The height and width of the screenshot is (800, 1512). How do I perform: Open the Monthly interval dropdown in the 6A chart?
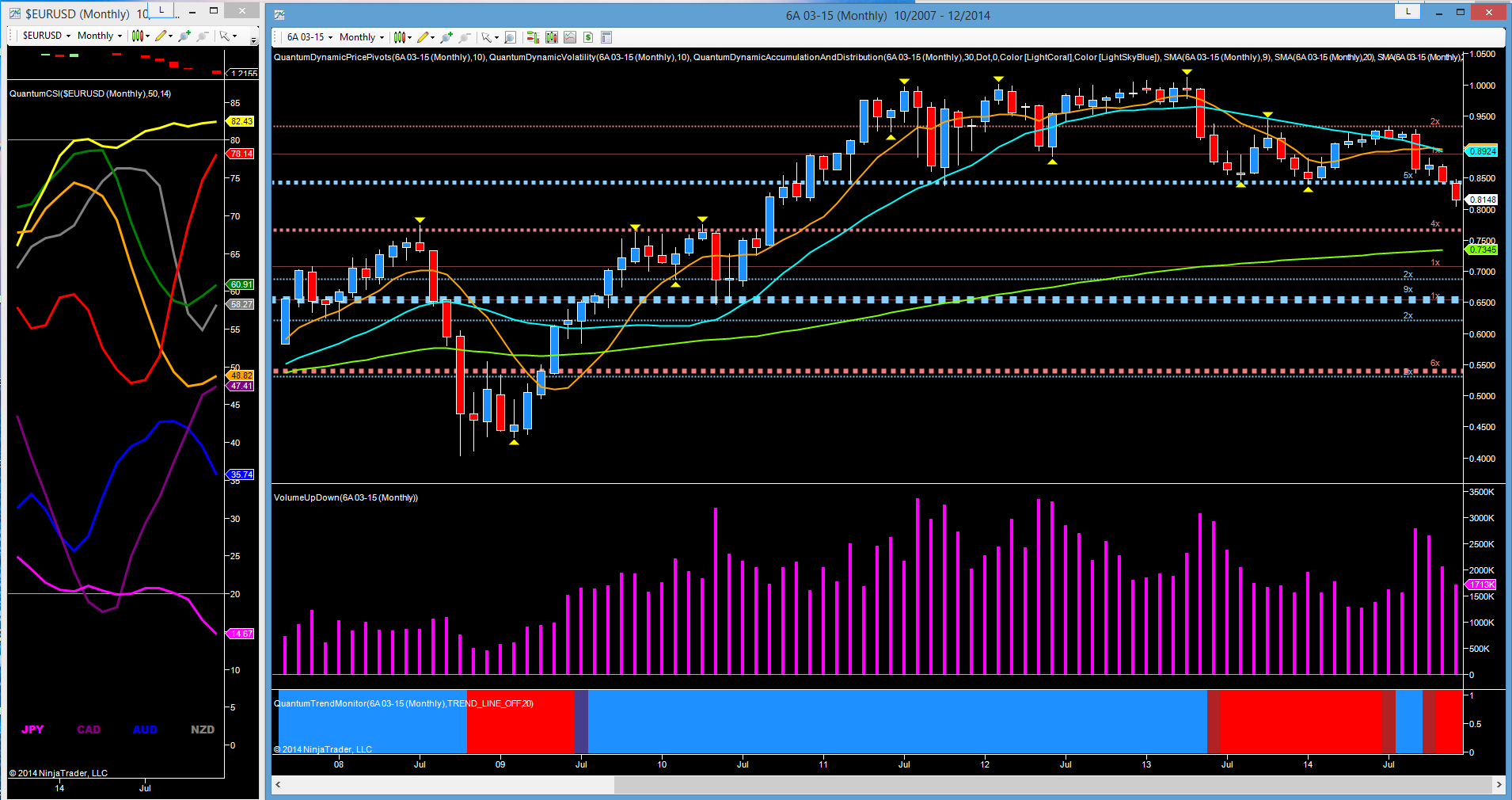pyautogui.click(x=362, y=37)
